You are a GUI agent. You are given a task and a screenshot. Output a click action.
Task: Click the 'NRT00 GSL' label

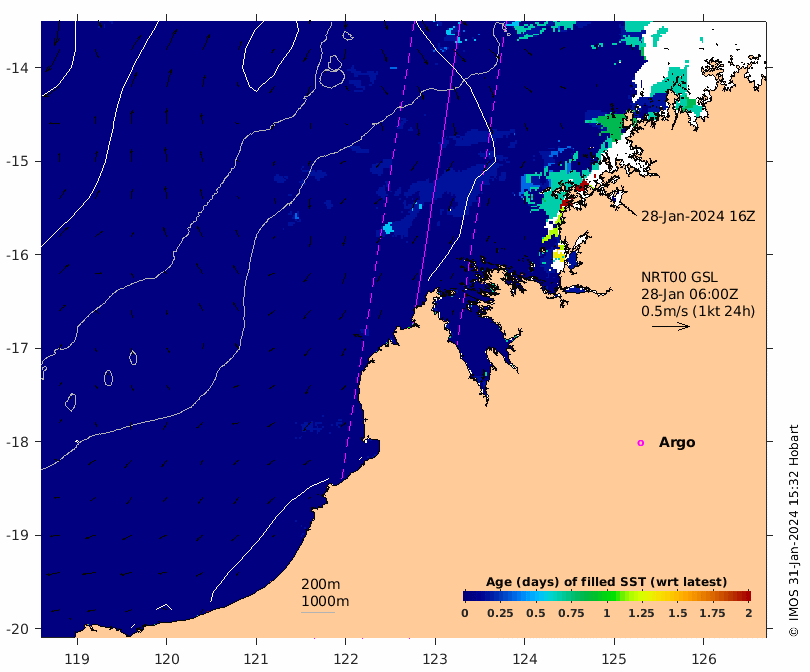coord(679,277)
